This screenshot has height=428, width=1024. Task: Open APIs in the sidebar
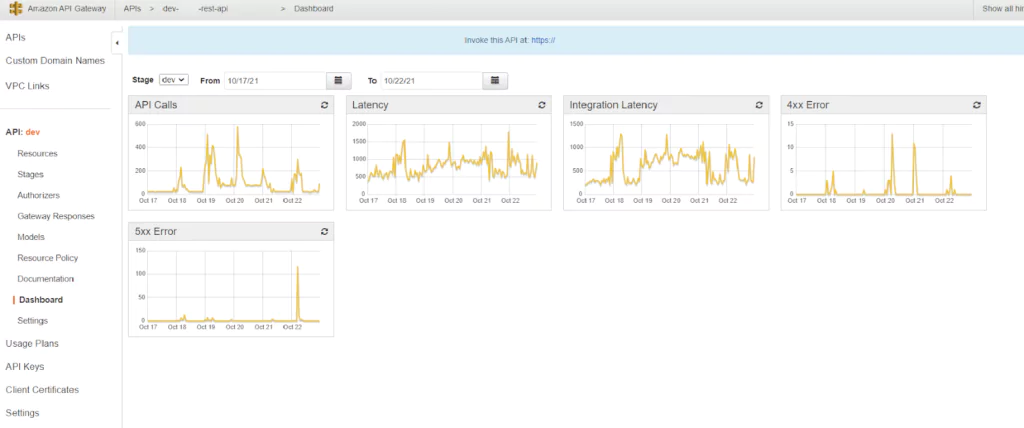point(16,38)
